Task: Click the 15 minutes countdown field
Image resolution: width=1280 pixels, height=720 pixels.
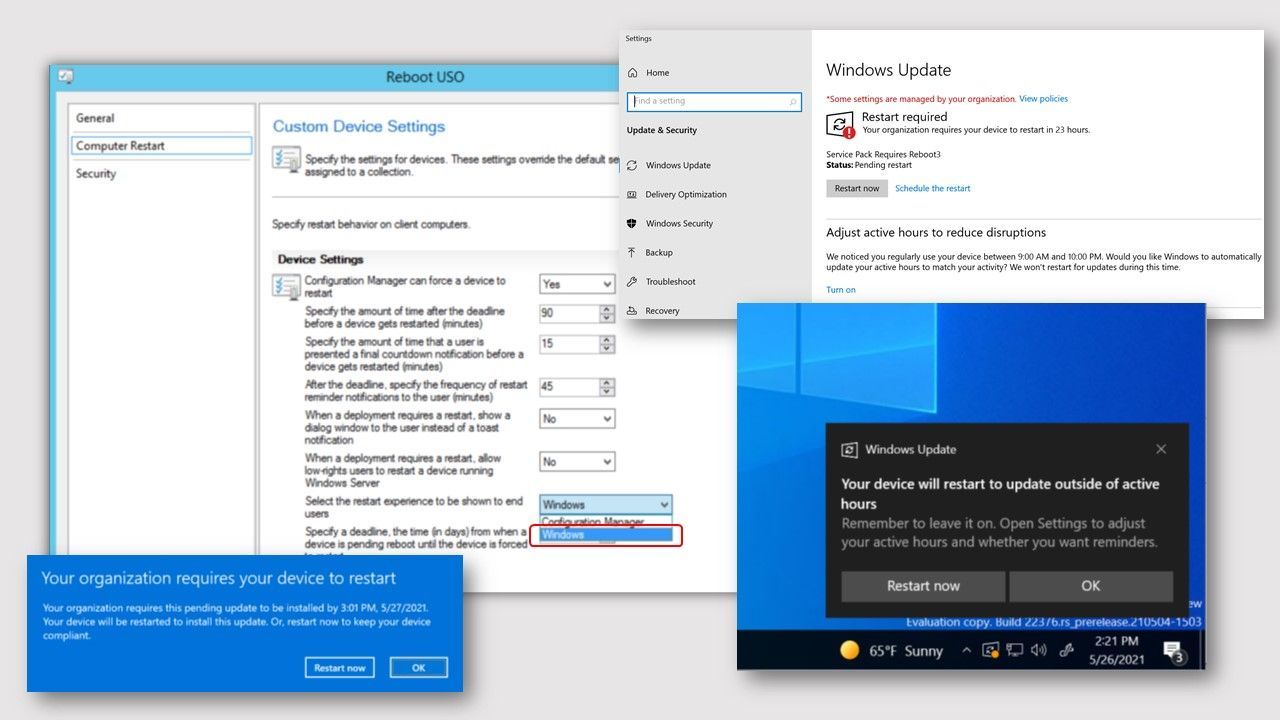Action: coord(569,344)
